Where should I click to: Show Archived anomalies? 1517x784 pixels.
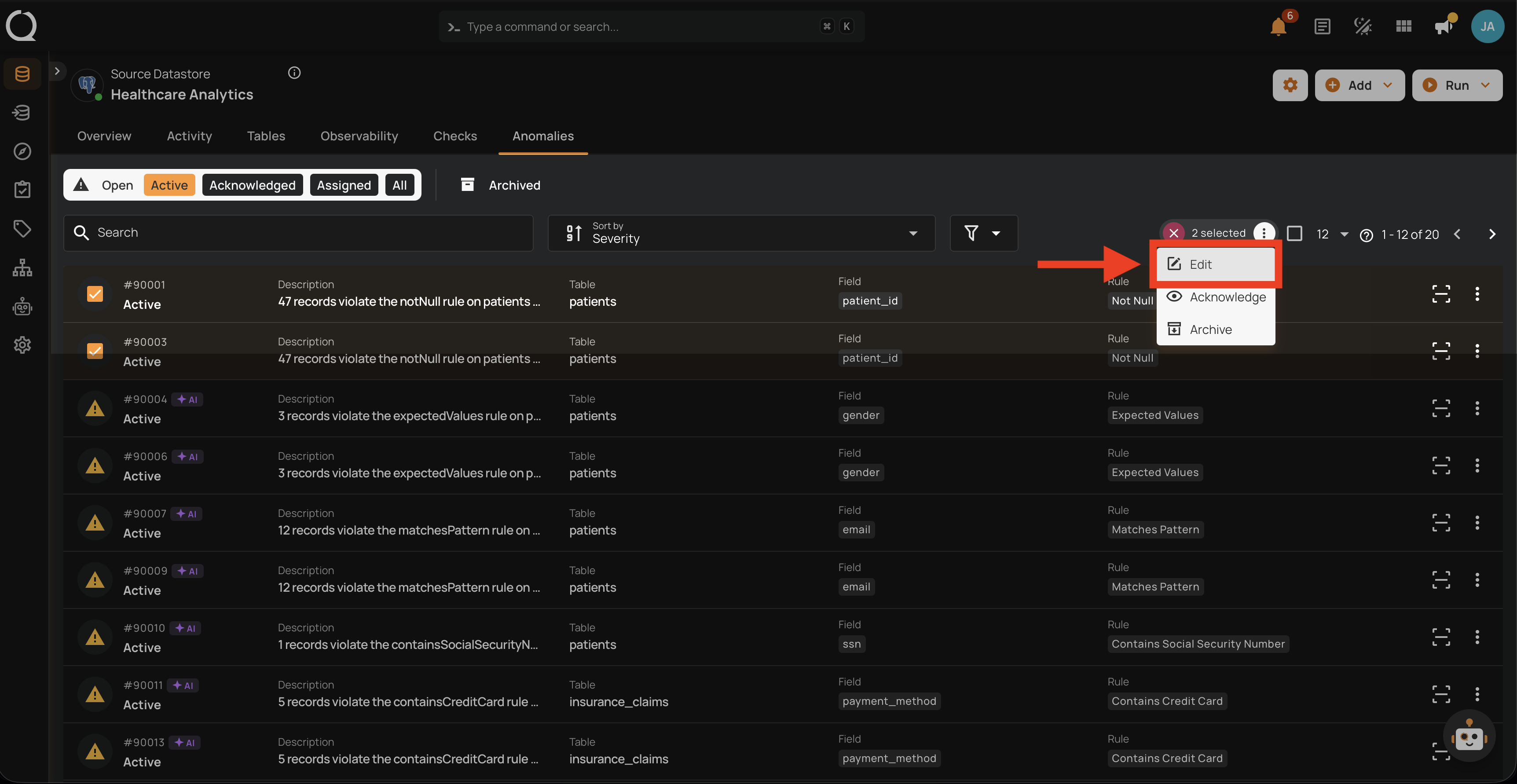coord(500,185)
